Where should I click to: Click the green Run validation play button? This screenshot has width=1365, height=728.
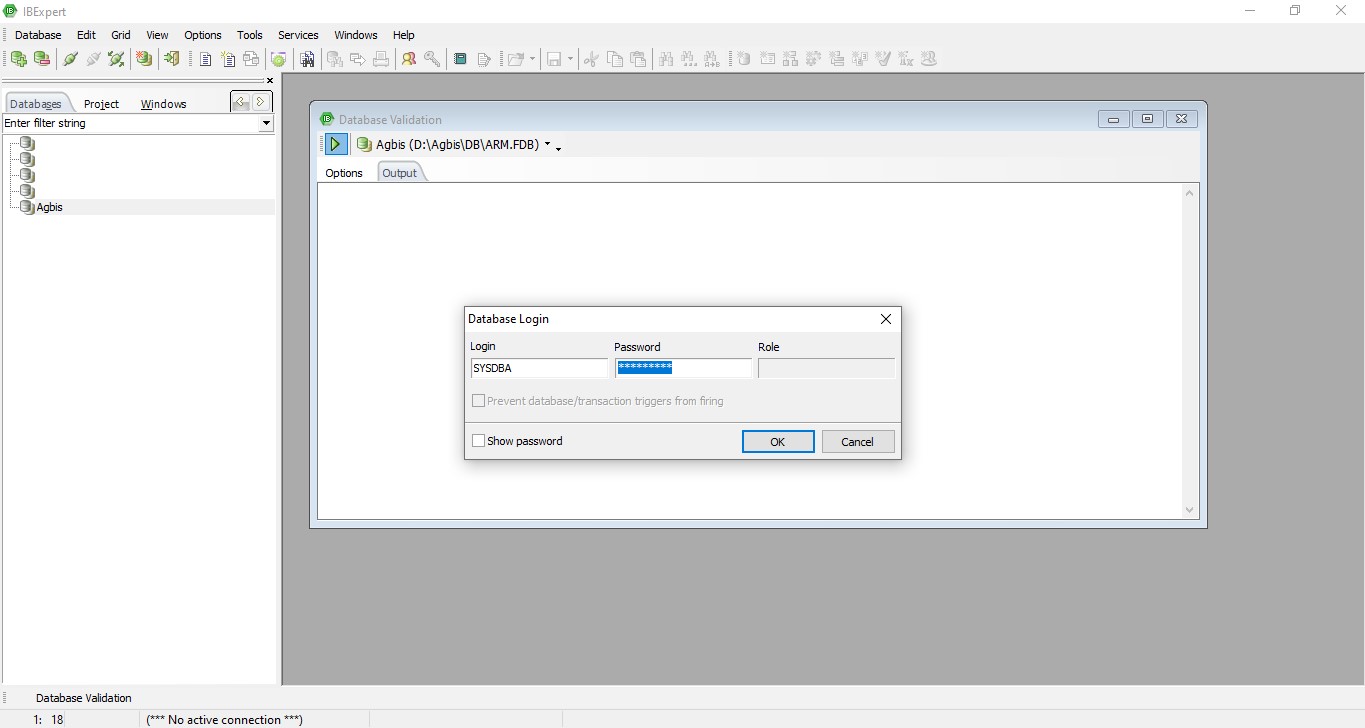pyautogui.click(x=335, y=144)
